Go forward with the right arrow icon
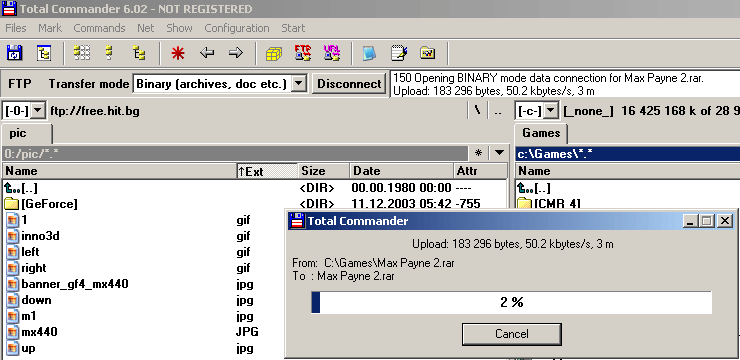 (235, 53)
